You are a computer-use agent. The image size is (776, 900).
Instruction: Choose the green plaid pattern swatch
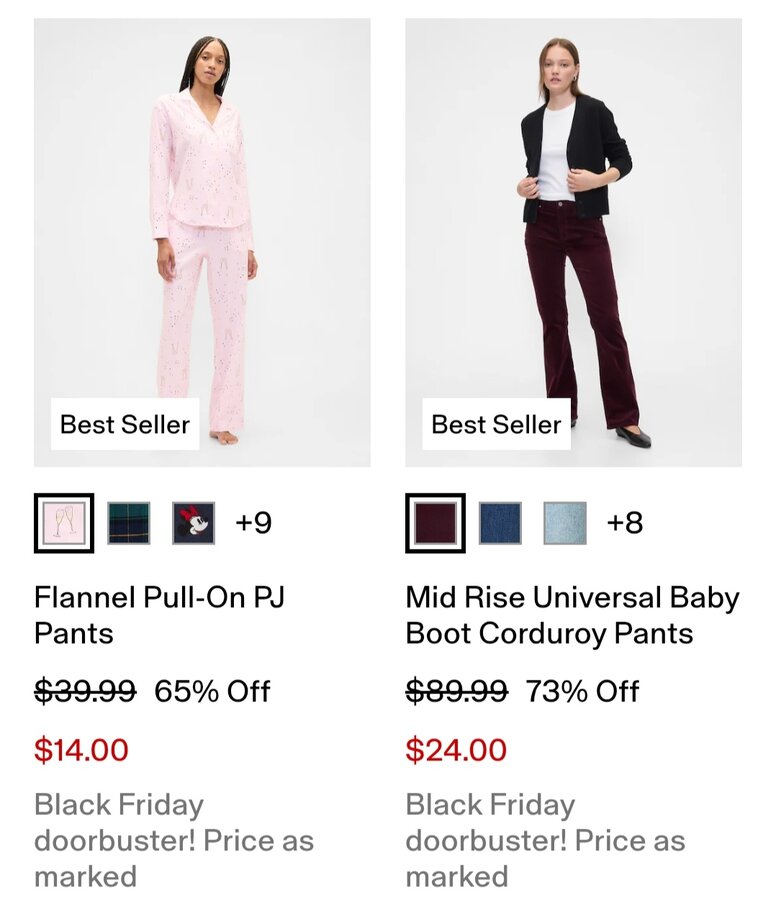tap(129, 523)
